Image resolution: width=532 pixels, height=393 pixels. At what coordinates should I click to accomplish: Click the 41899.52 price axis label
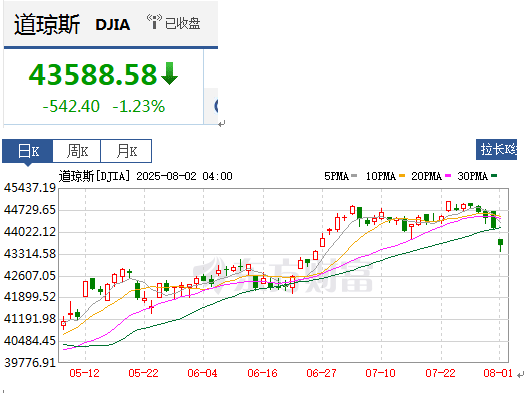coord(30,297)
